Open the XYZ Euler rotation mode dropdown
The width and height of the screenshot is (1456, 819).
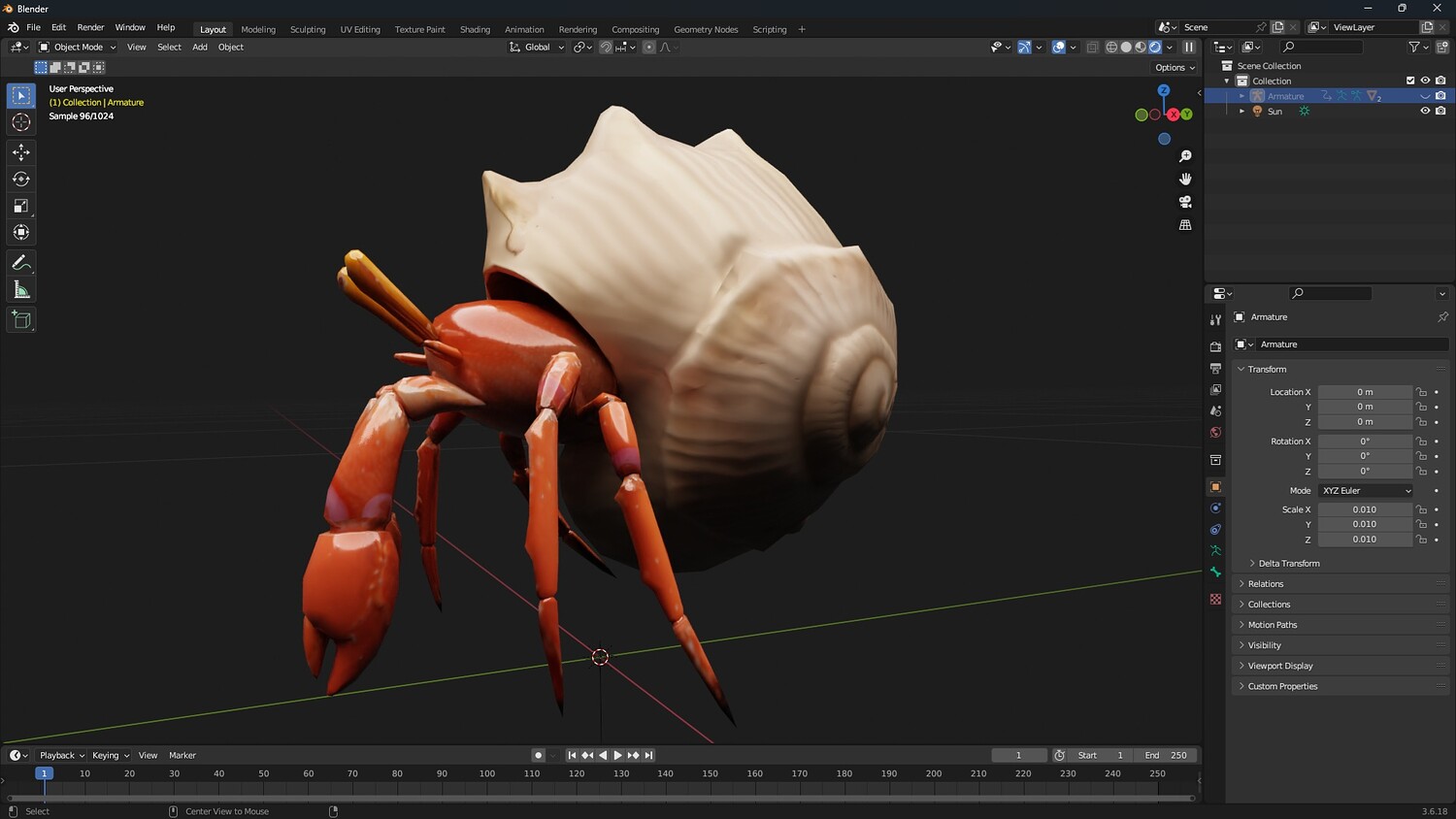point(1366,491)
